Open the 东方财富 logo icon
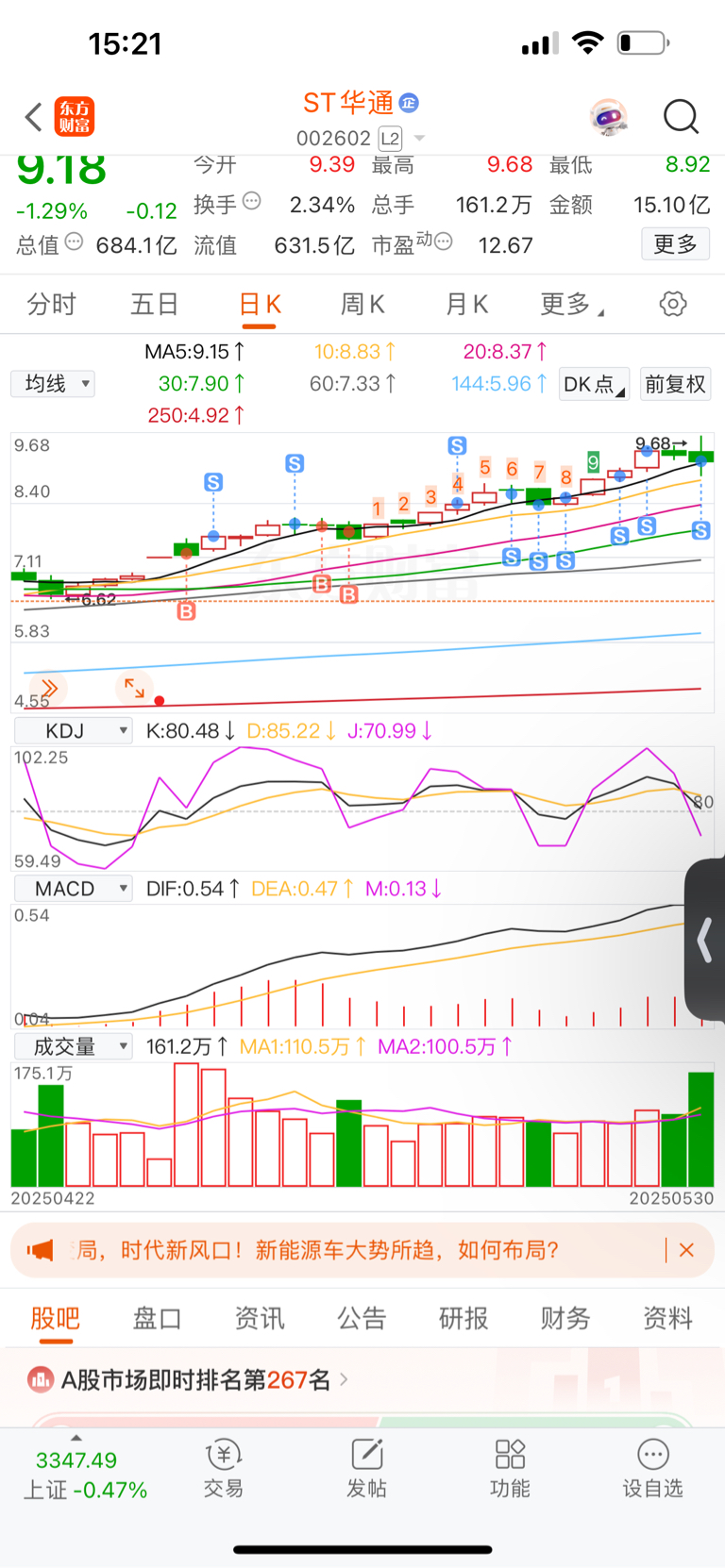Screen dimensions: 725x1568 75,117
